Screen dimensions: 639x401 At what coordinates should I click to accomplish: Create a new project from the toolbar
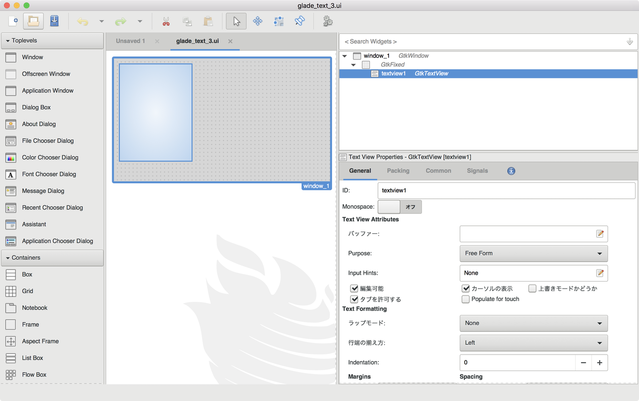(x=13, y=21)
